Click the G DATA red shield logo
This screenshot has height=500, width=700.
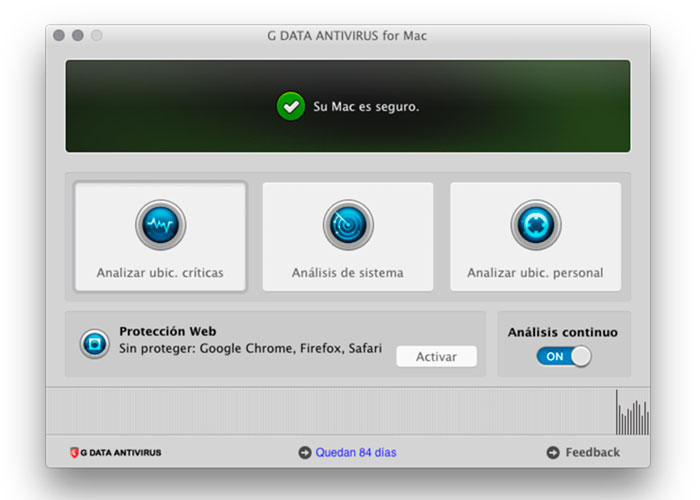coord(75,453)
